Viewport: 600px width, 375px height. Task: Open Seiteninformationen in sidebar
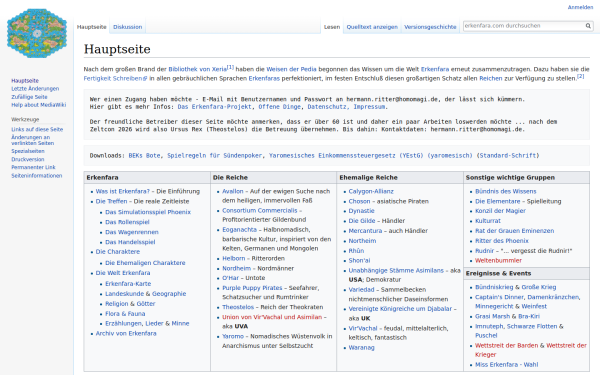pos(36,176)
